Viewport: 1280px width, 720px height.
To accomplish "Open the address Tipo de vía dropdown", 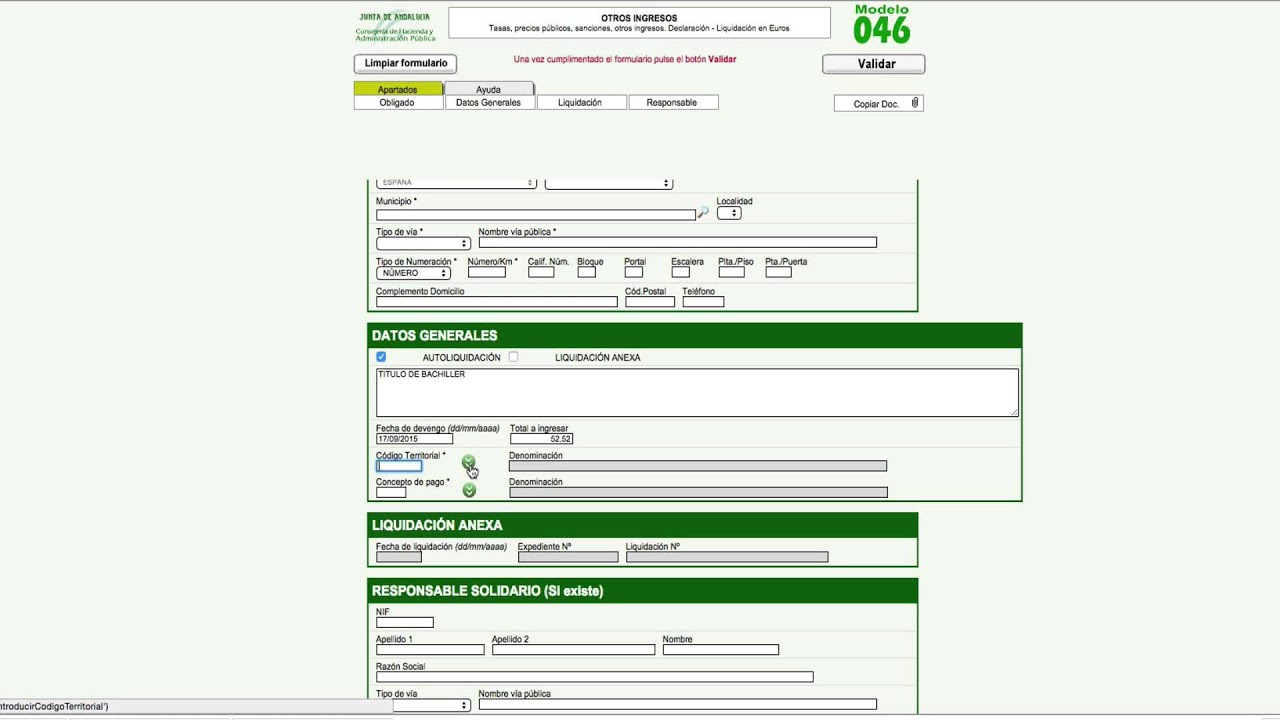I will tap(423, 243).
